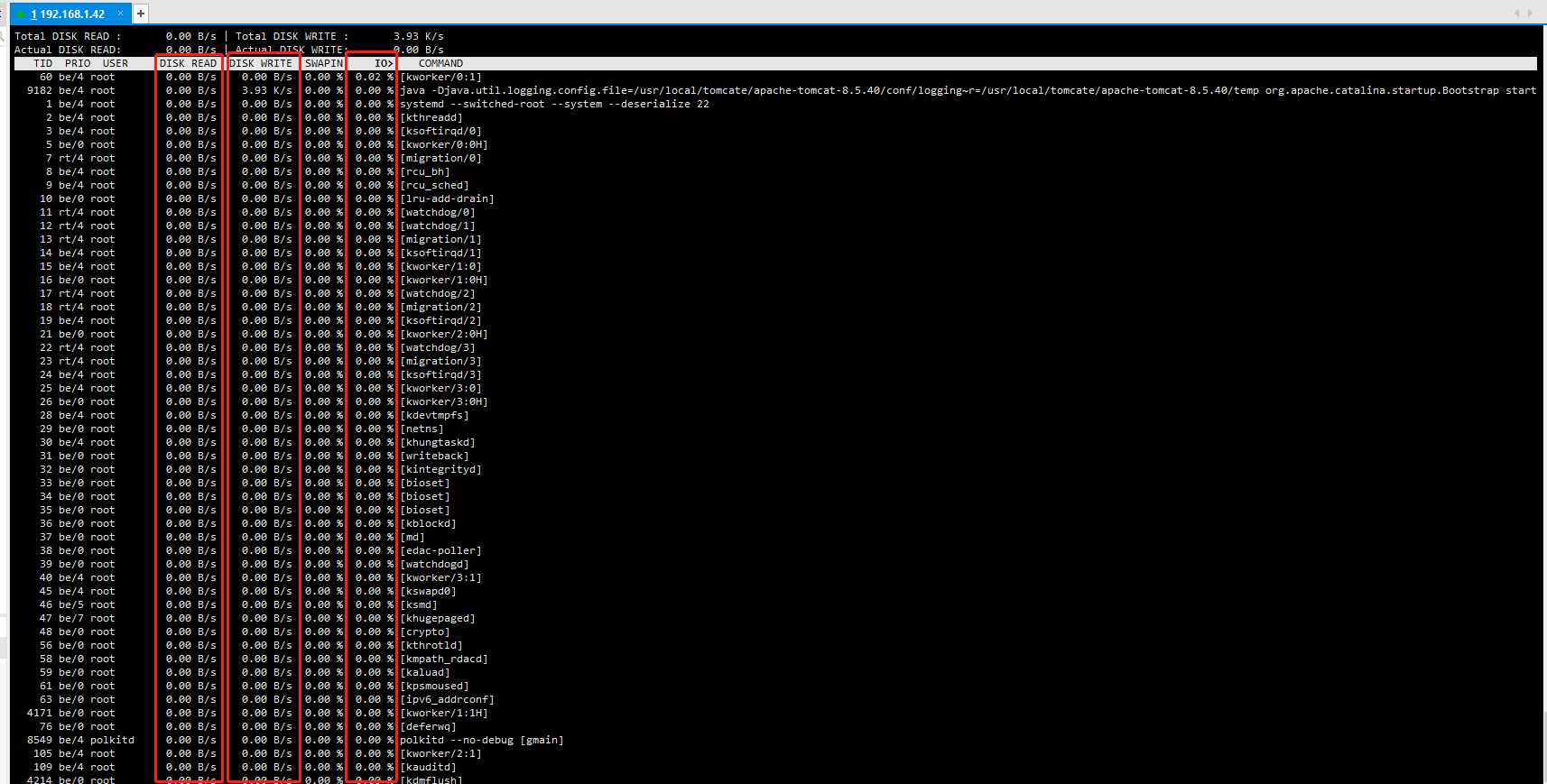Select the [md] command
Image resolution: width=1547 pixels, height=784 pixels.
tap(412, 537)
